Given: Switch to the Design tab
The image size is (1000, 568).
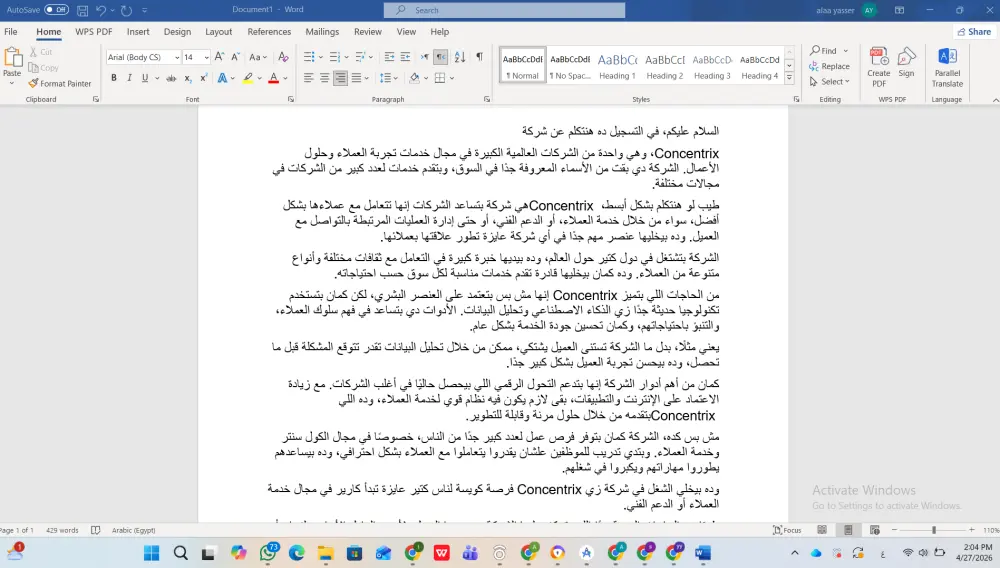Looking at the screenshot, I should pos(177,31).
